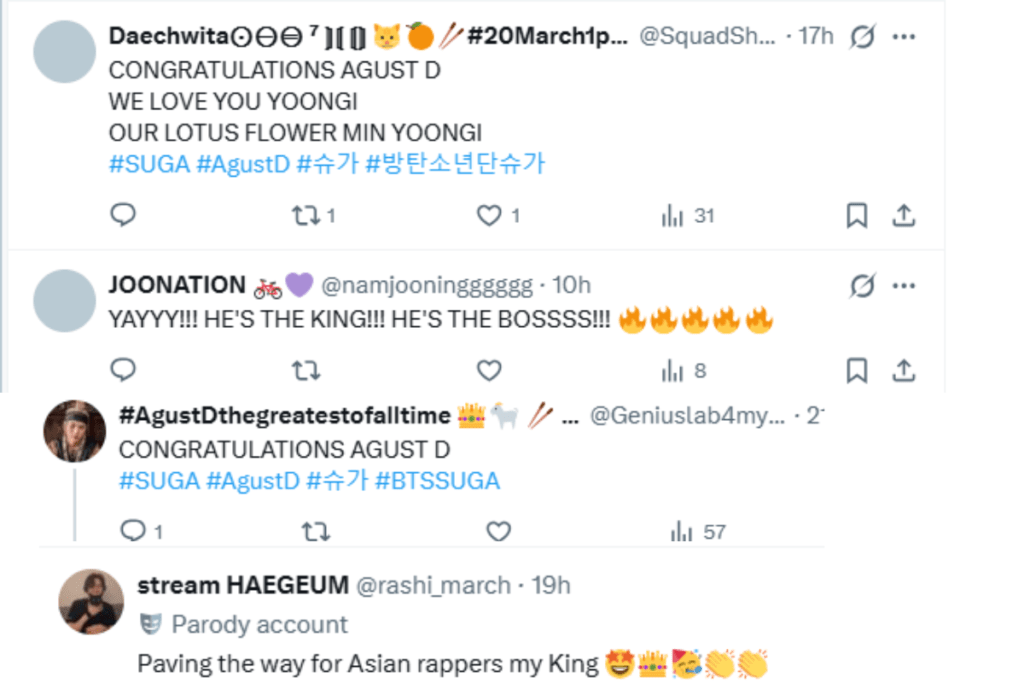This screenshot has height=683, width=1024.
Task: Like the Daechwita tweet
Action: pyautogui.click(x=488, y=215)
